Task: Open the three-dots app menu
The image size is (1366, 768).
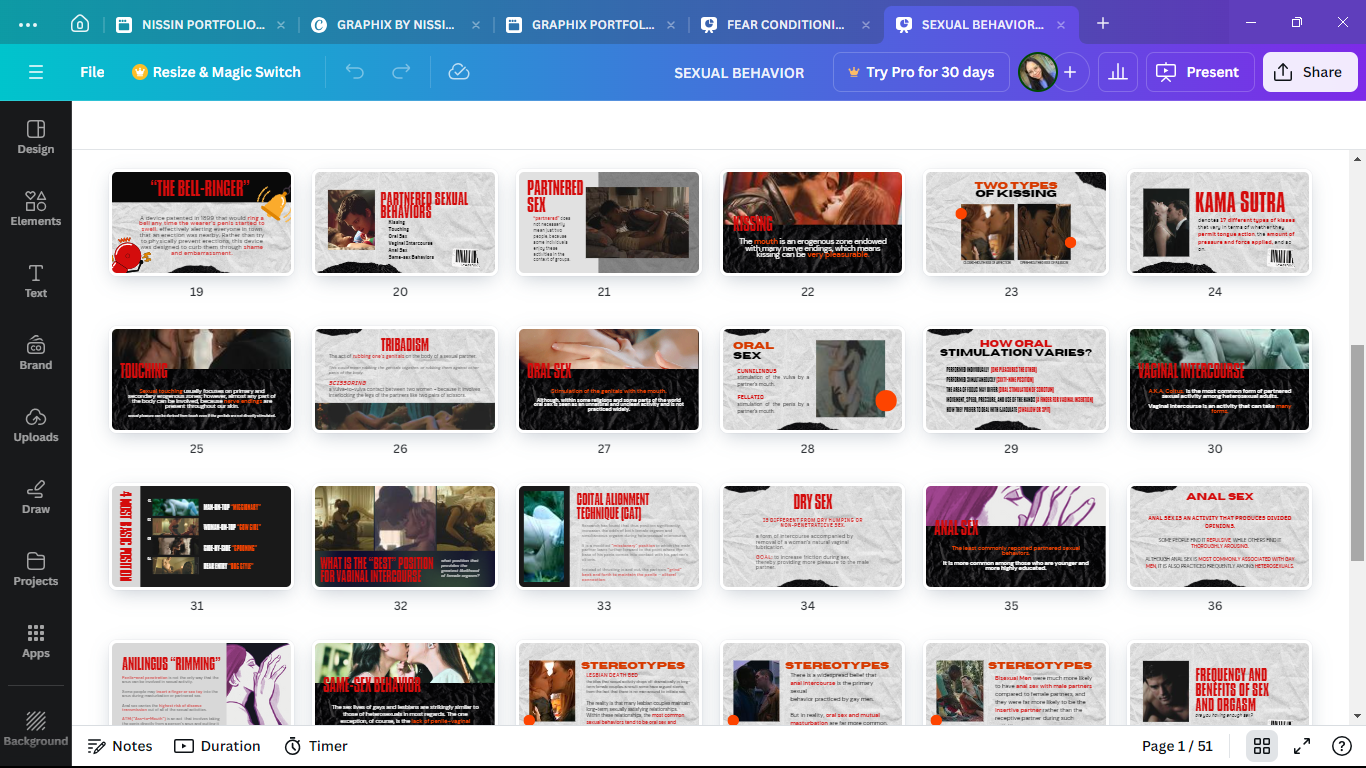Action: [28, 23]
